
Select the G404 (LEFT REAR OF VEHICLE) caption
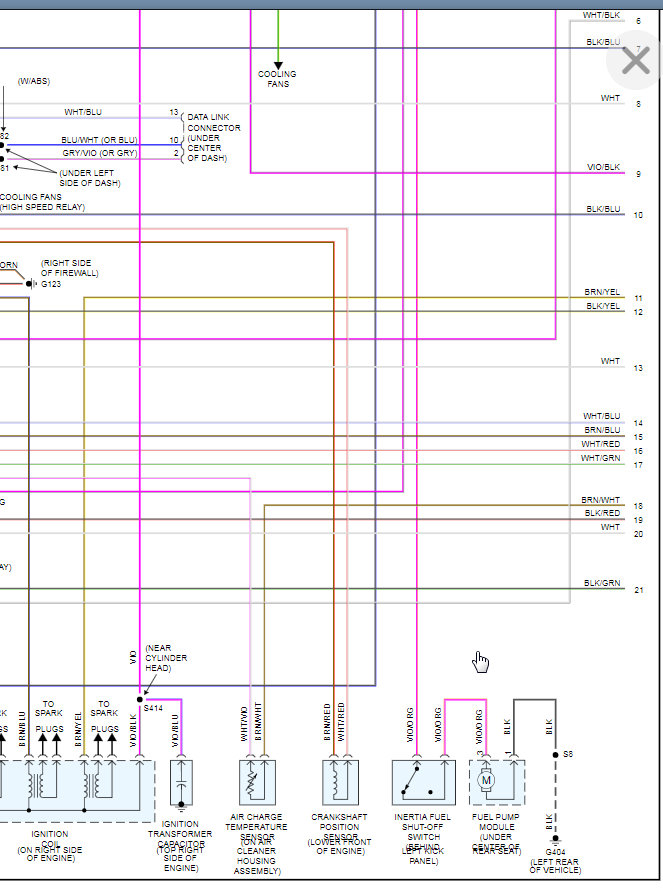555,861
